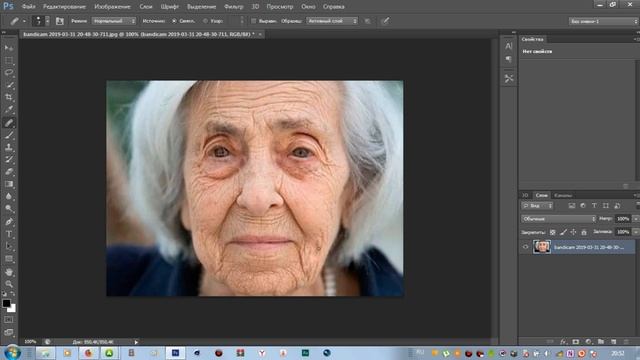The width and height of the screenshot is (640, 360).
Task: Select the Clone Stamp tool
Action: pyautogui.click(x=9, y=147)
